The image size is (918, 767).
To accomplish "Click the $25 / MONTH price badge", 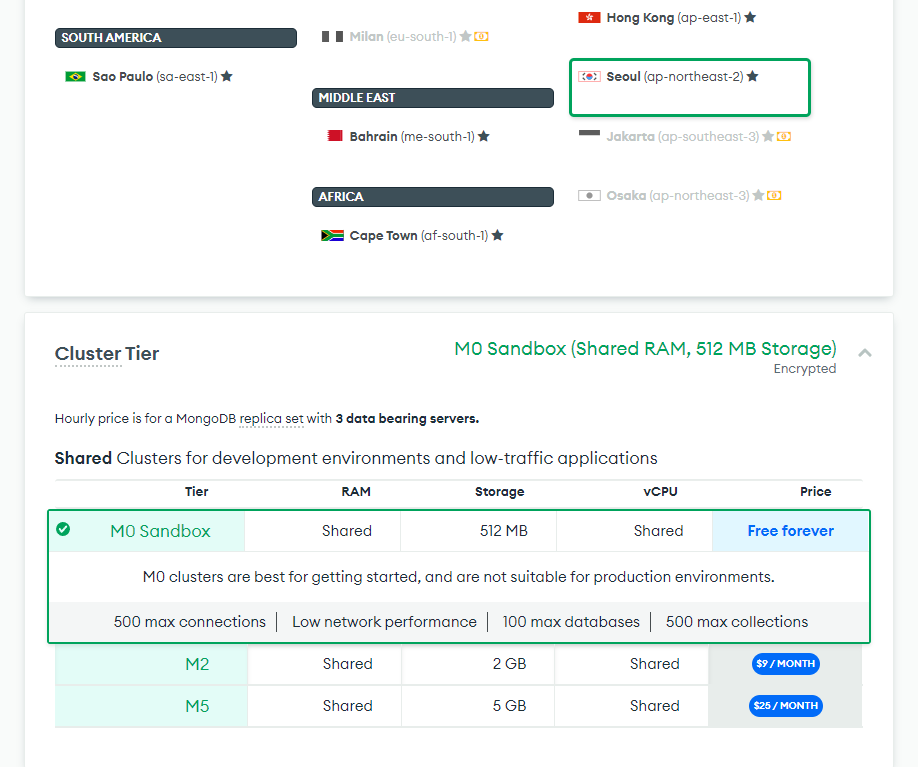I will coord(786,706).
